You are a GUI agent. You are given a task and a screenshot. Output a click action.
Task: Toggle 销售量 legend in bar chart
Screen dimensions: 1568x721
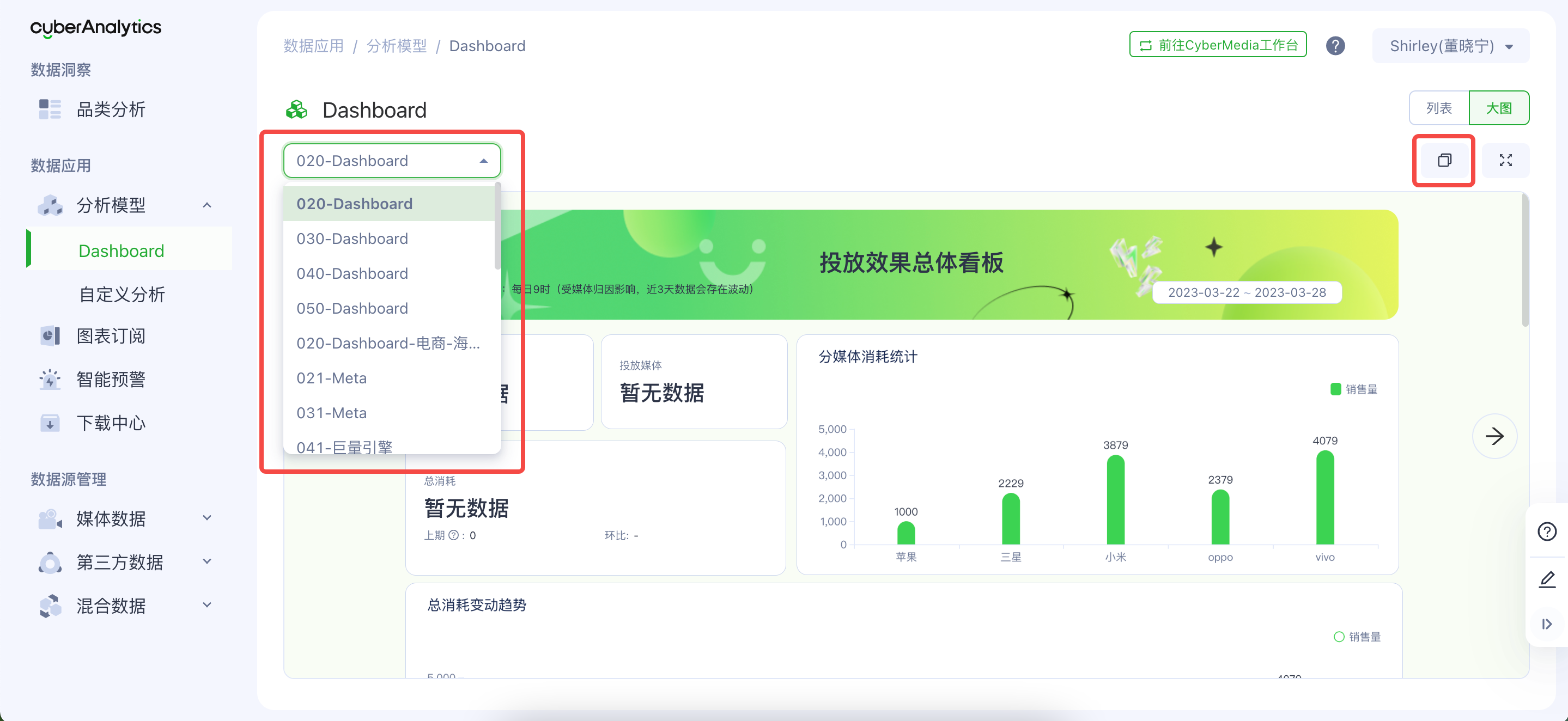(x=1354, y=389)
